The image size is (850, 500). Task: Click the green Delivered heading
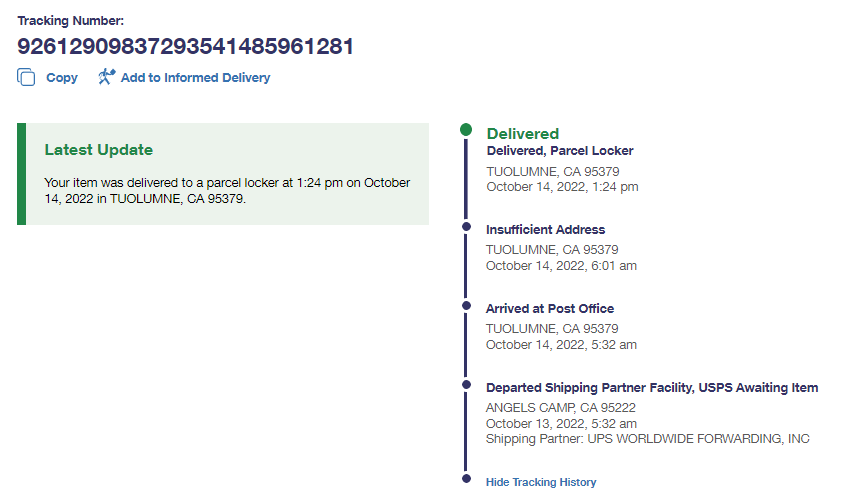click(x=522, y=133)
